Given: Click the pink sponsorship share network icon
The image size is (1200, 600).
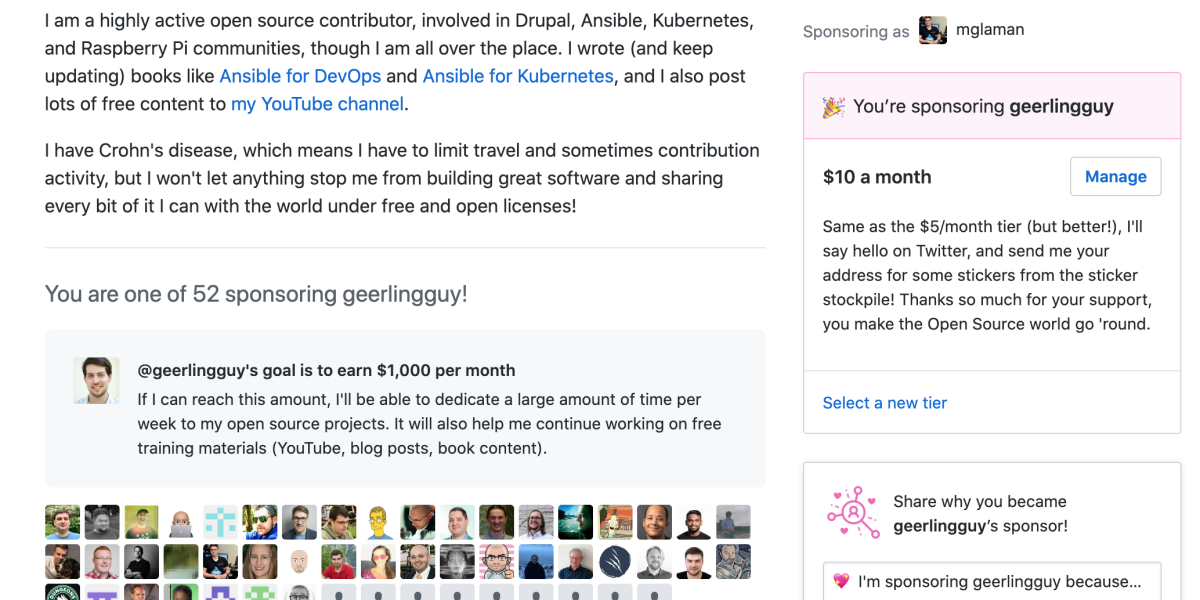Looking at the screenshot, I should point(853,511).
